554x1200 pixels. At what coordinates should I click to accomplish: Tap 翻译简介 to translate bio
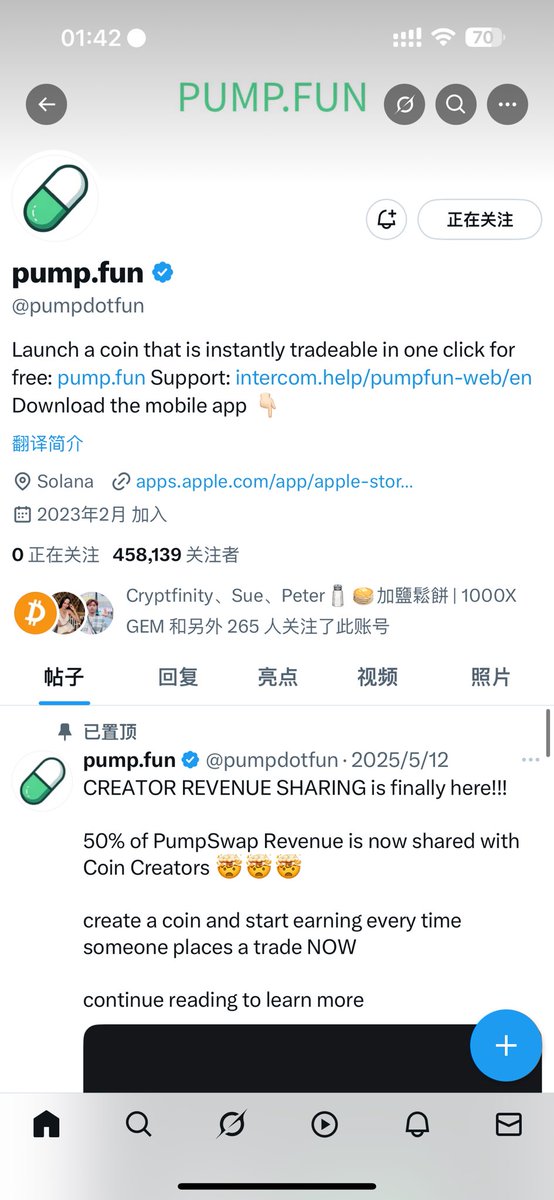(x=48, y=443)
